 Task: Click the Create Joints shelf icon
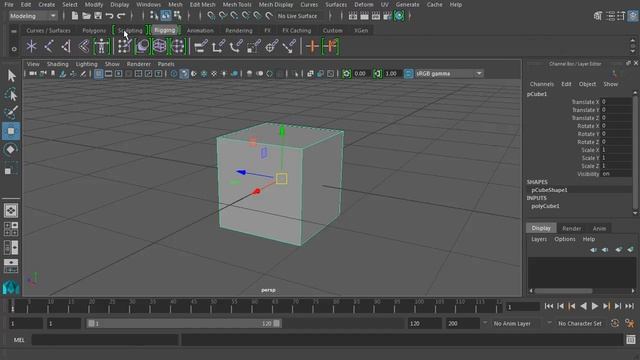[x=49, y=46]
